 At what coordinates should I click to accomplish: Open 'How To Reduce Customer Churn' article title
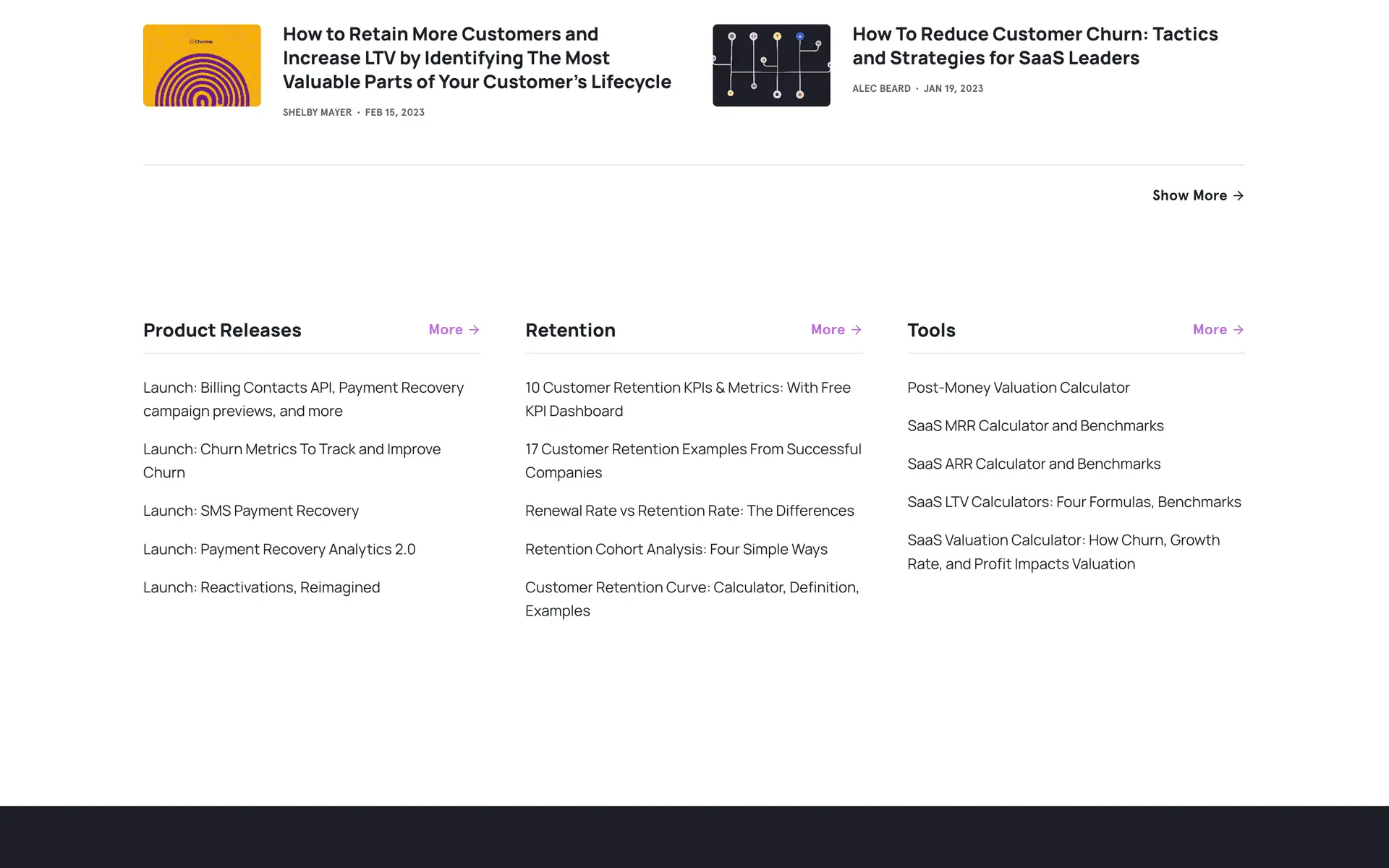point(1035,46)
